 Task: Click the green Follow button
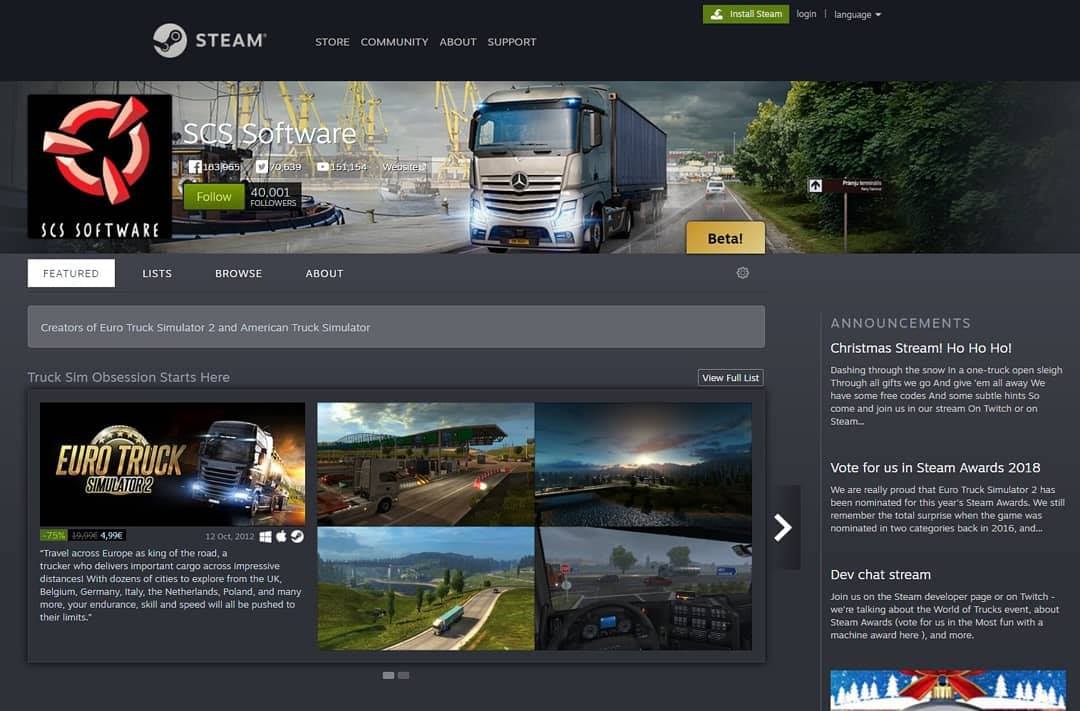[x=214, y=197]
